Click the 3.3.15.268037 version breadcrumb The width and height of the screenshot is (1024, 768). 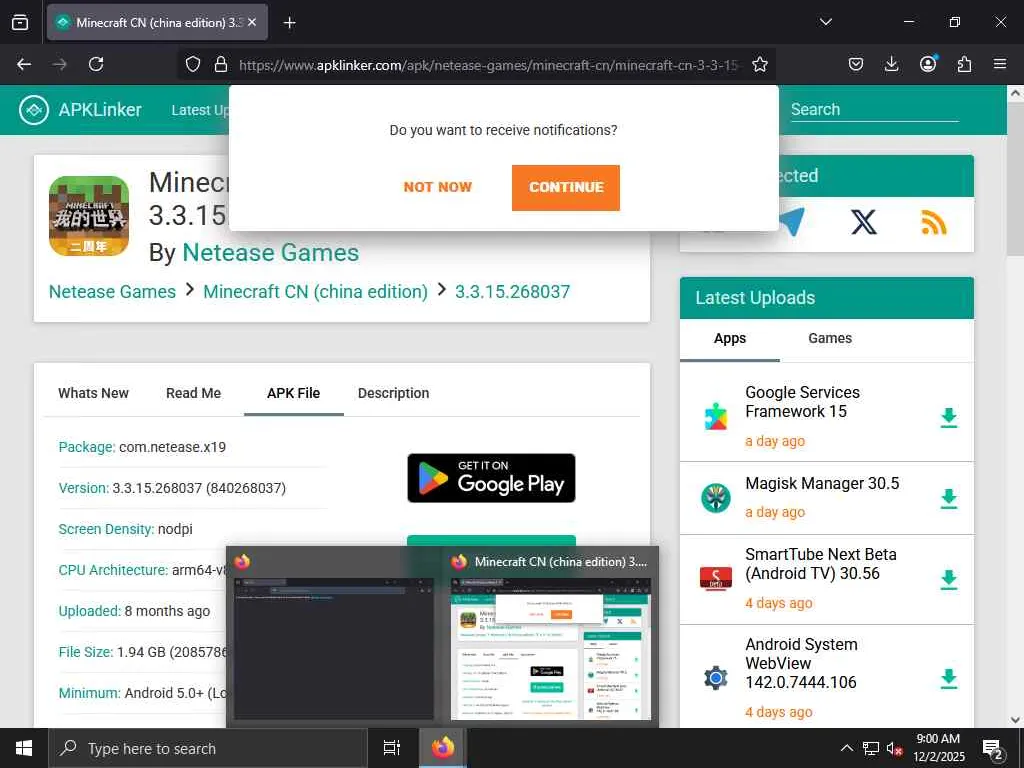[513, 292]
